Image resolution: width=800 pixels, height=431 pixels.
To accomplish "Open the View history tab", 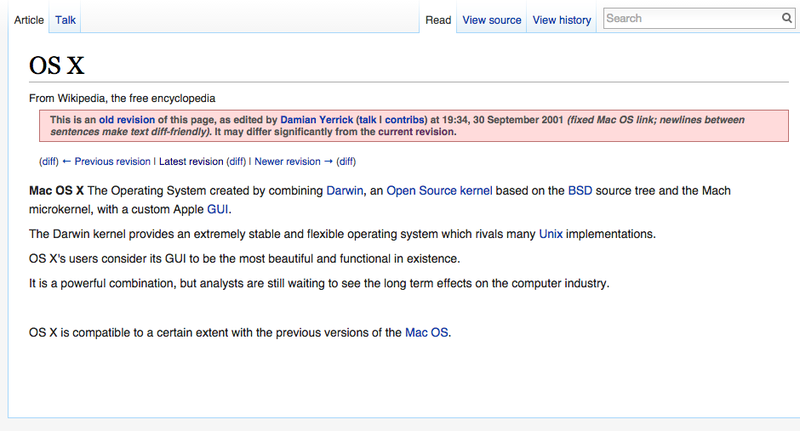I will (562, 20).
